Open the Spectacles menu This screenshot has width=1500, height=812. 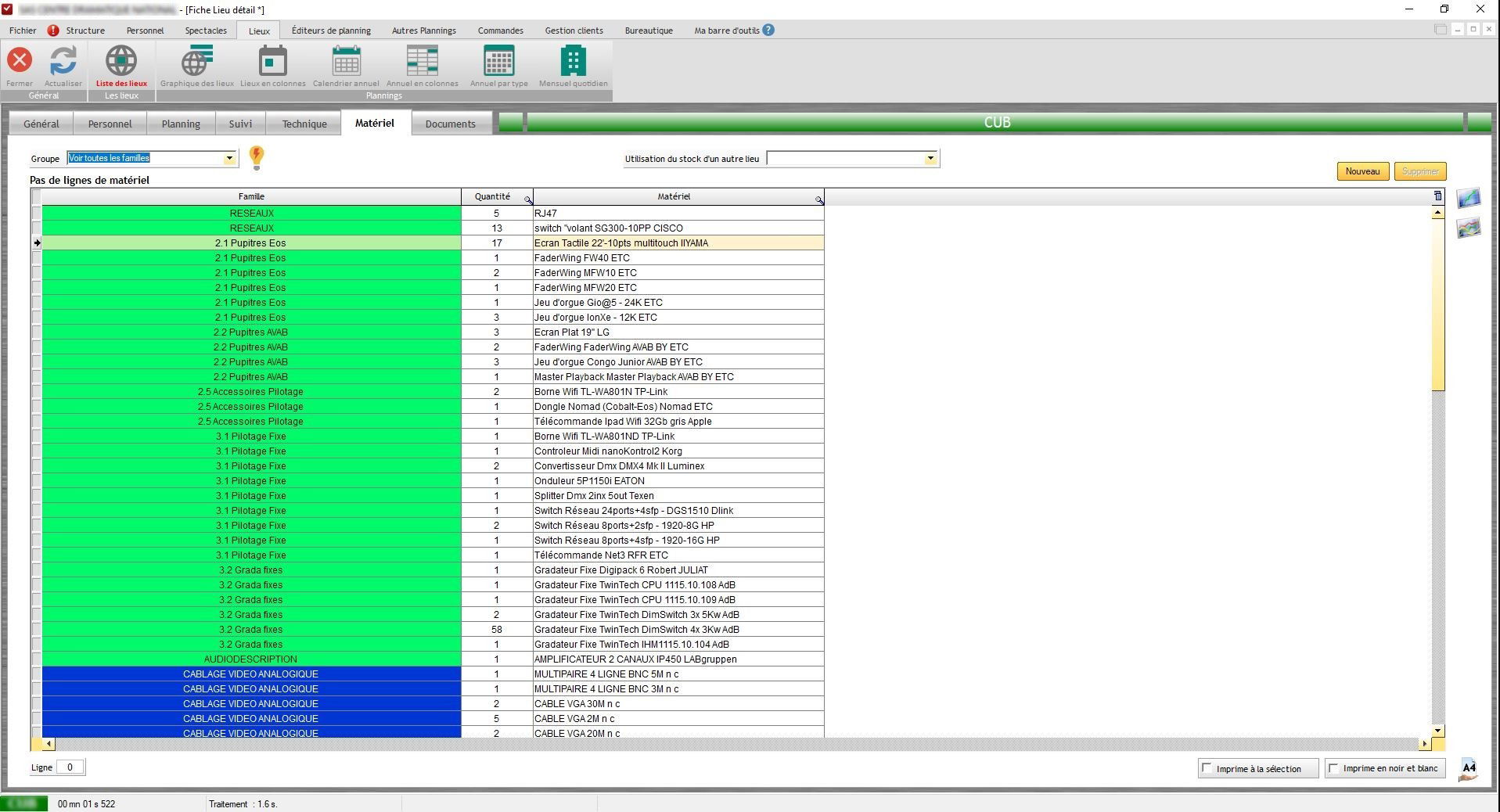(206, 31)
